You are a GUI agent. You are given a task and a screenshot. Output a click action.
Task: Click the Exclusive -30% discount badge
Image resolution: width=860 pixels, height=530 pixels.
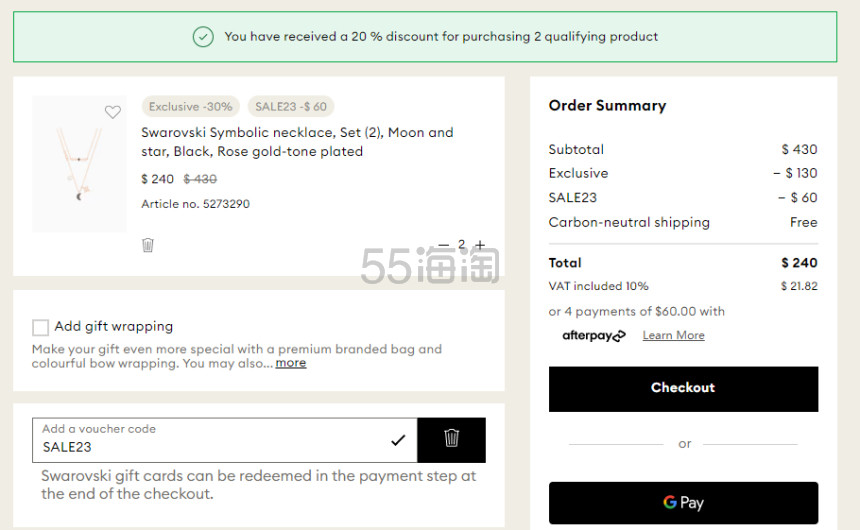tap(190, 106)
